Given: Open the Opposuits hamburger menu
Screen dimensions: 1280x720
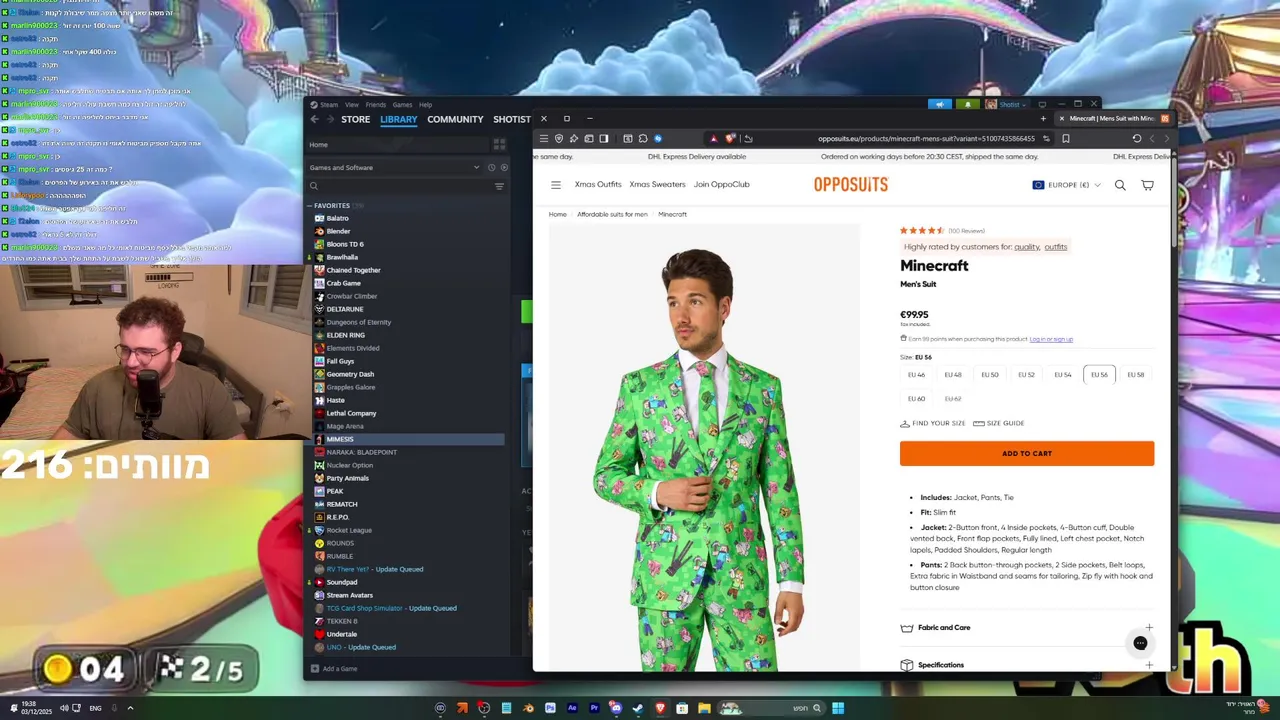Looking at the screenshot, I should tap(556, 185).
